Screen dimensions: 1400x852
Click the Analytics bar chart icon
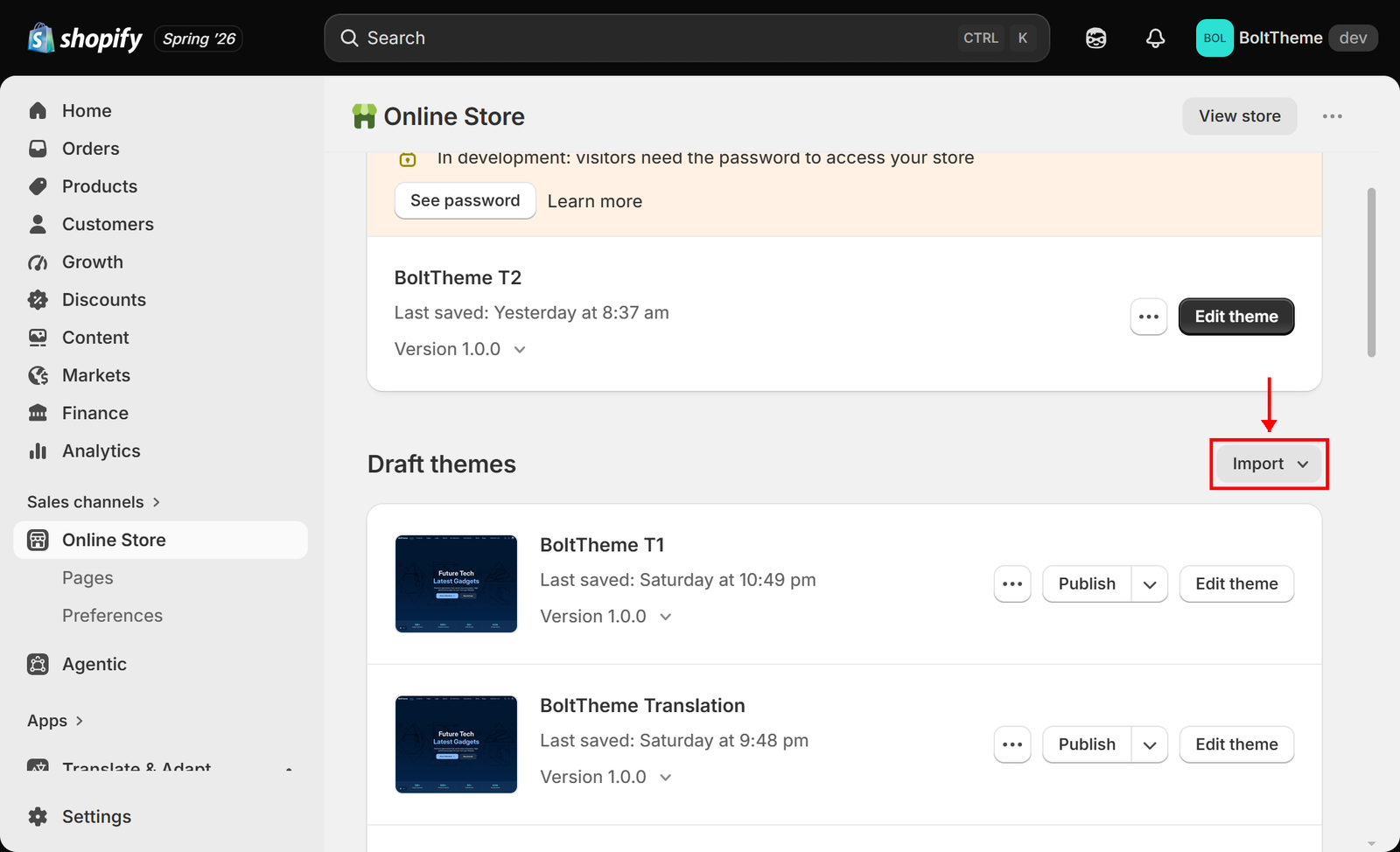pos(38,451)
